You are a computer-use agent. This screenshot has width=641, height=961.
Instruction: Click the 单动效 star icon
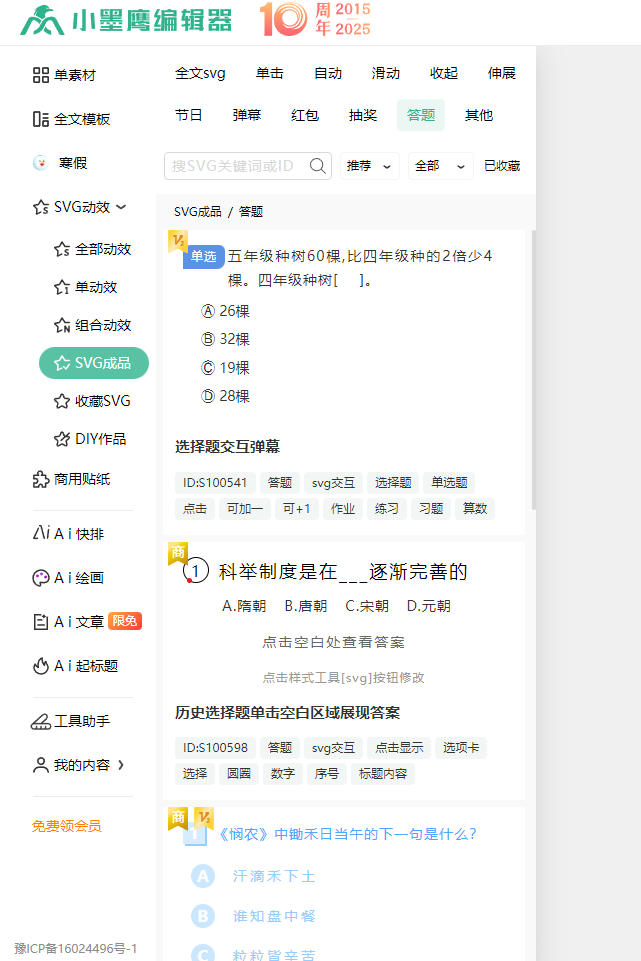62,287
